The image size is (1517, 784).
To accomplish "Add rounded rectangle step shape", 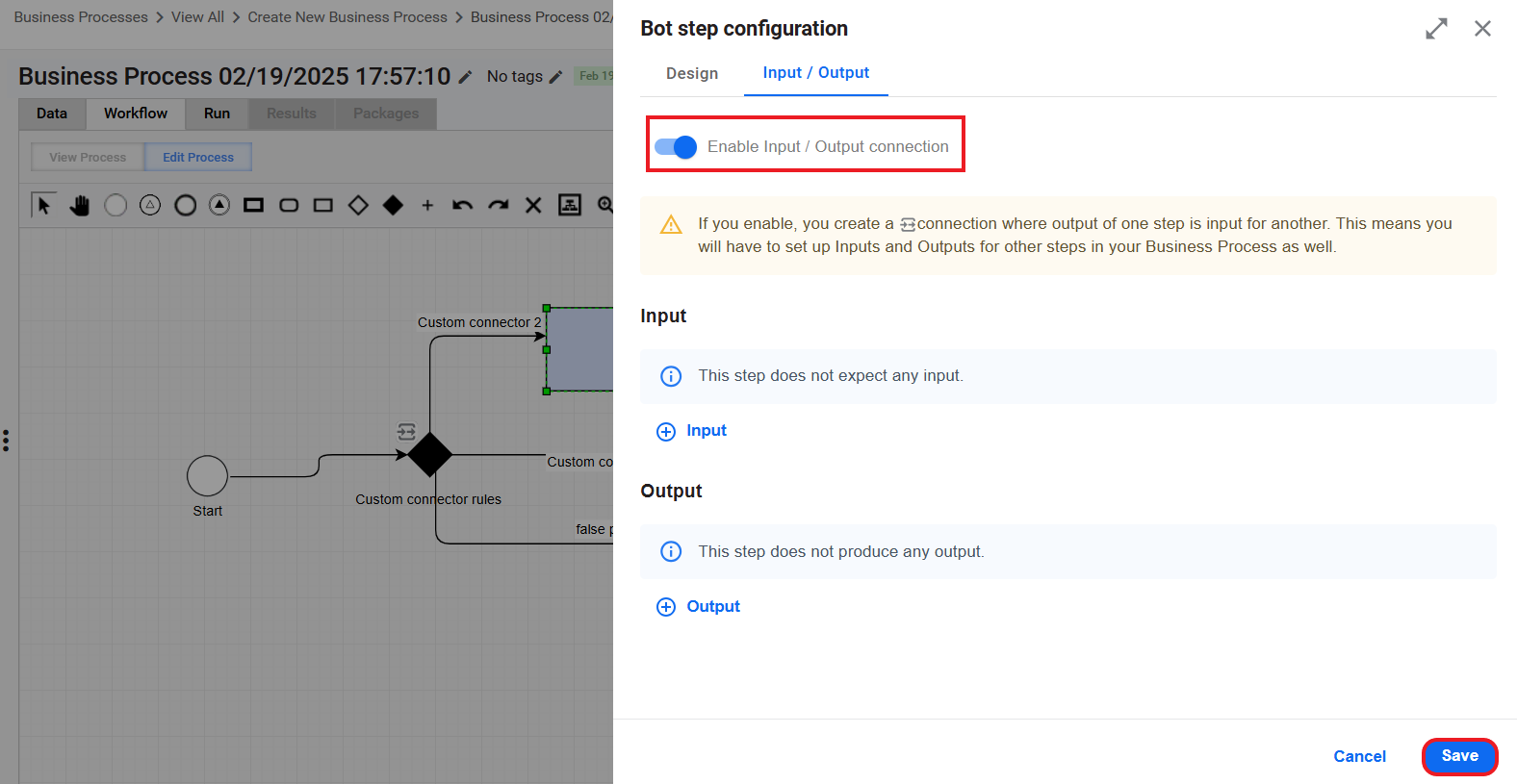I will click(x=289, y=205).
